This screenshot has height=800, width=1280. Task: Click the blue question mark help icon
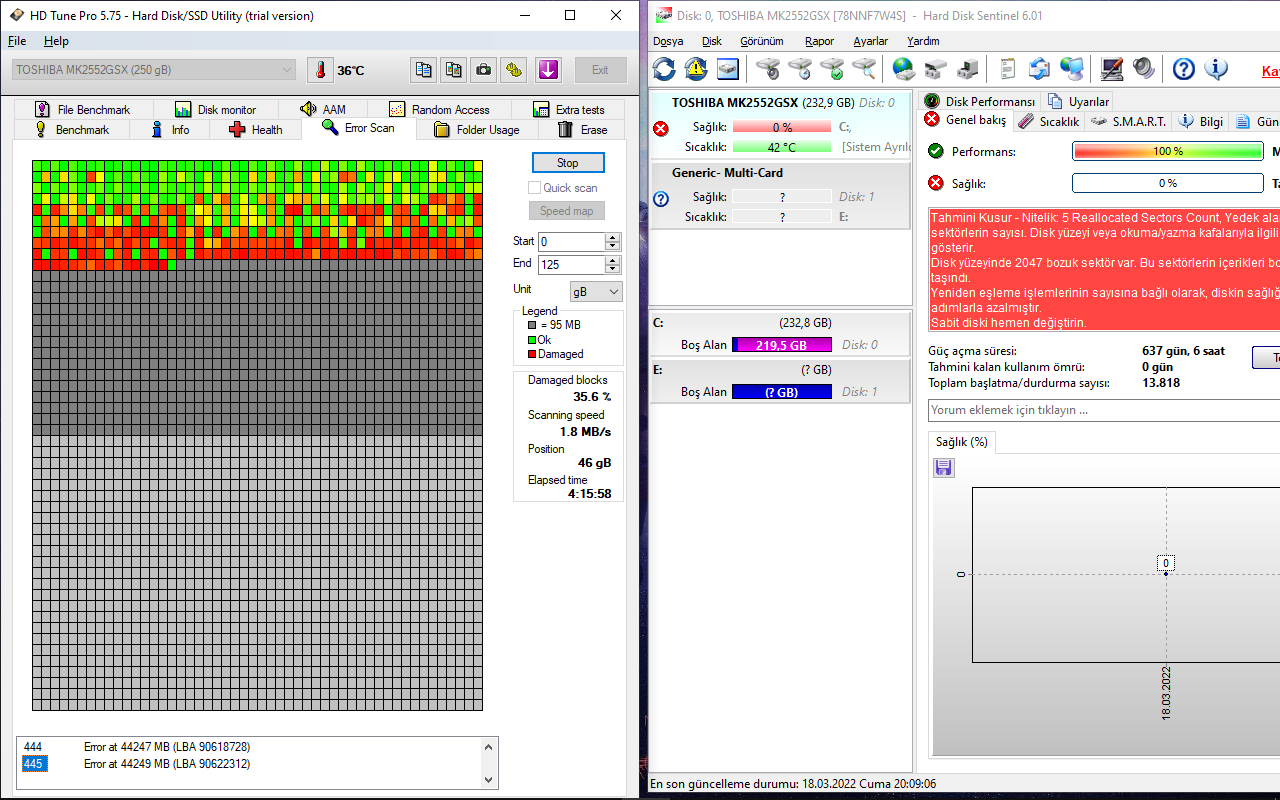[x=1184, y=69]
